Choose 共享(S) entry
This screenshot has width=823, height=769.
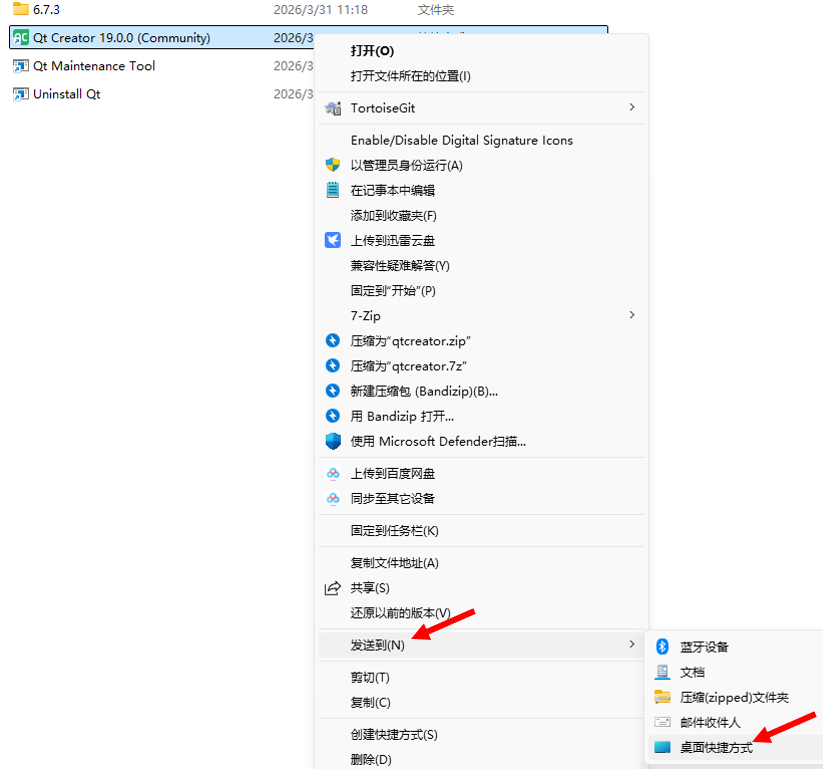coord(370,588)
